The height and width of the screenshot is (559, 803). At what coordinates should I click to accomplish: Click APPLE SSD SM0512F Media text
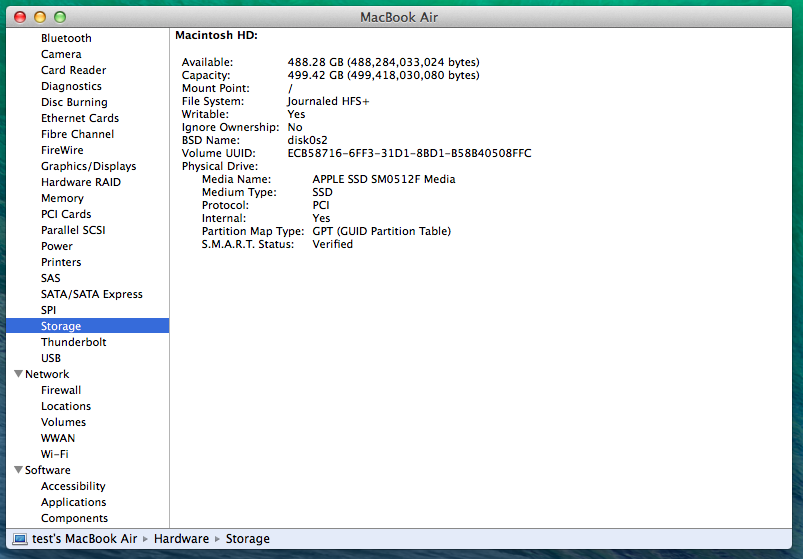click(384, 179)
